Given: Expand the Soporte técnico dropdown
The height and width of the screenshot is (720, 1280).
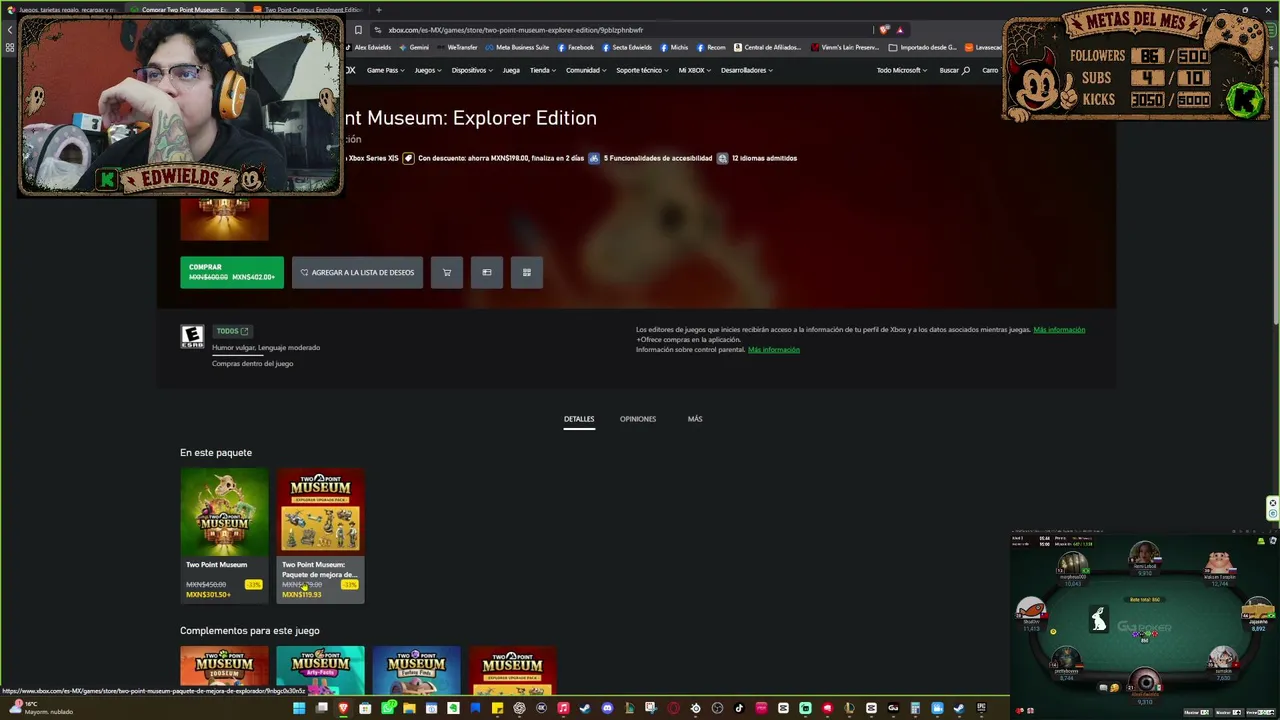Looking at the screenshot, I should click(642, 70).
